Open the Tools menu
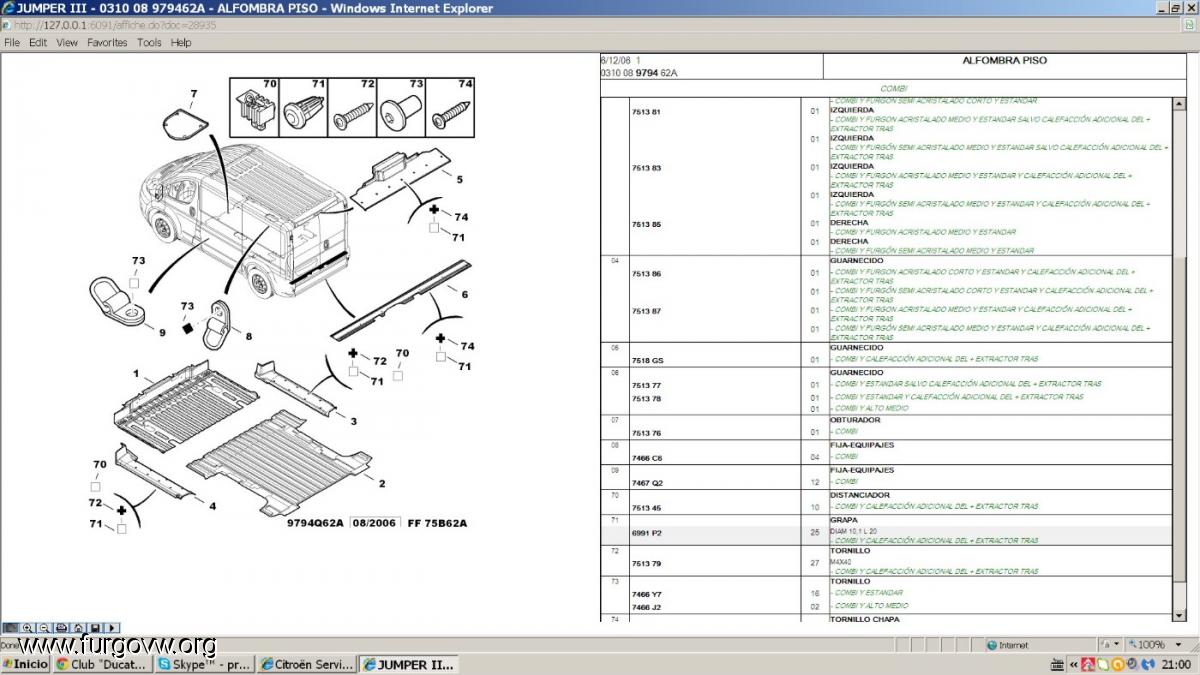This screenshot has width=1200, height=675. (149, 43)
